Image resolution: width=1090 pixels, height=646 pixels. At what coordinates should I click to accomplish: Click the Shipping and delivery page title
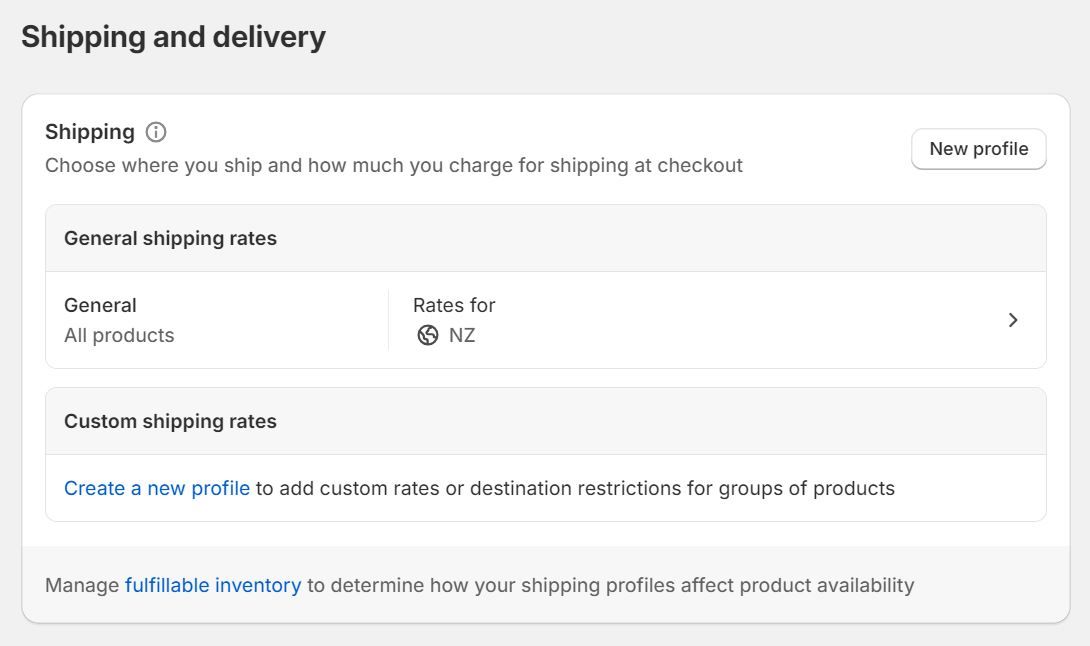click(x=173, y=37)
